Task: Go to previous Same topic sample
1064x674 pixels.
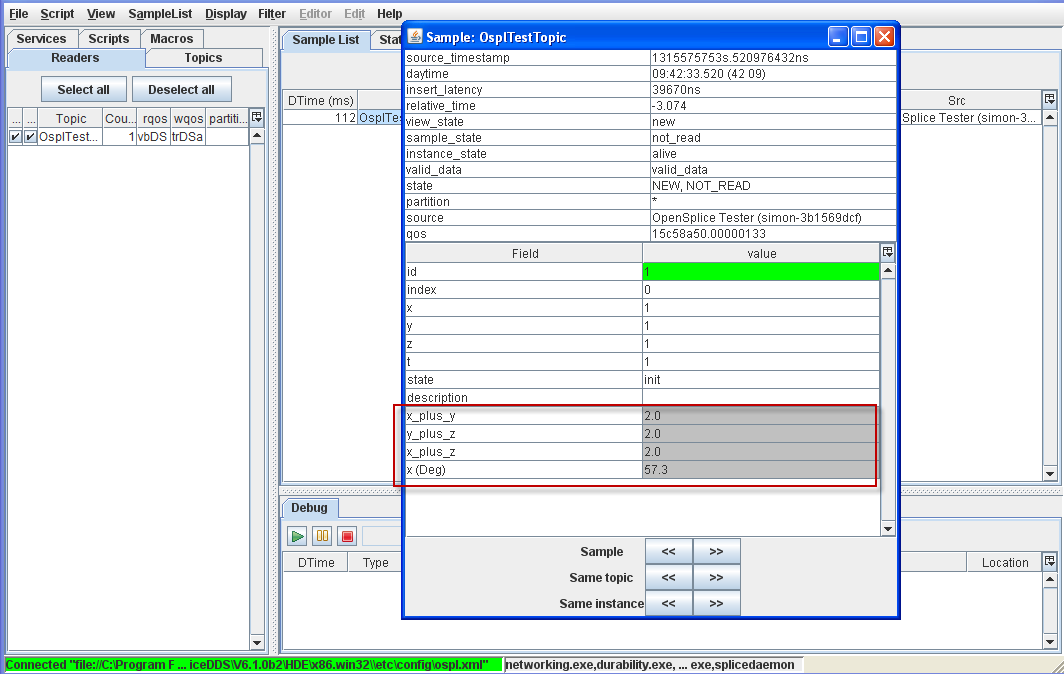Action: [668, 577]
